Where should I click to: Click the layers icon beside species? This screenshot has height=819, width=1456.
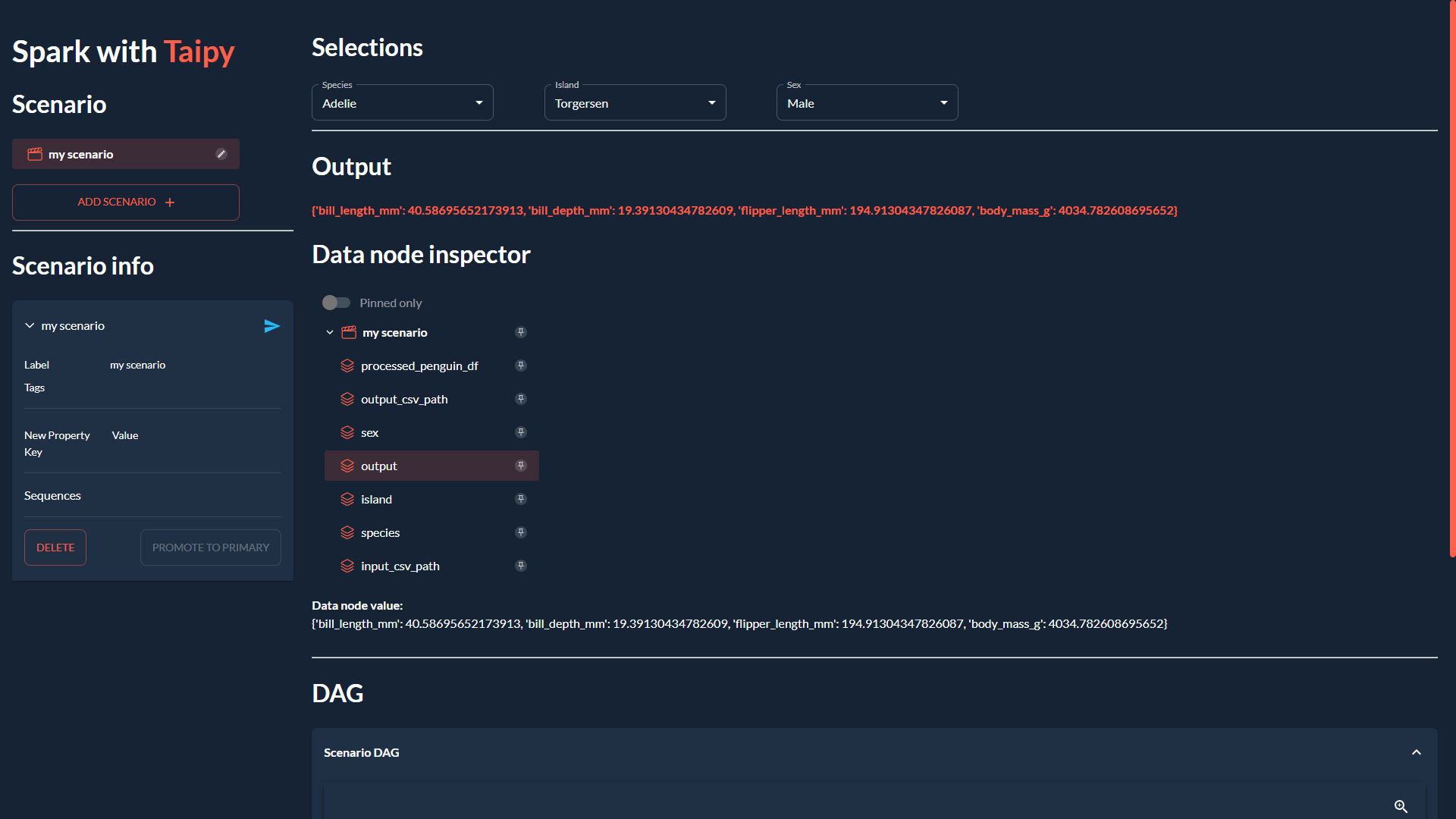(x=347, y=532)
